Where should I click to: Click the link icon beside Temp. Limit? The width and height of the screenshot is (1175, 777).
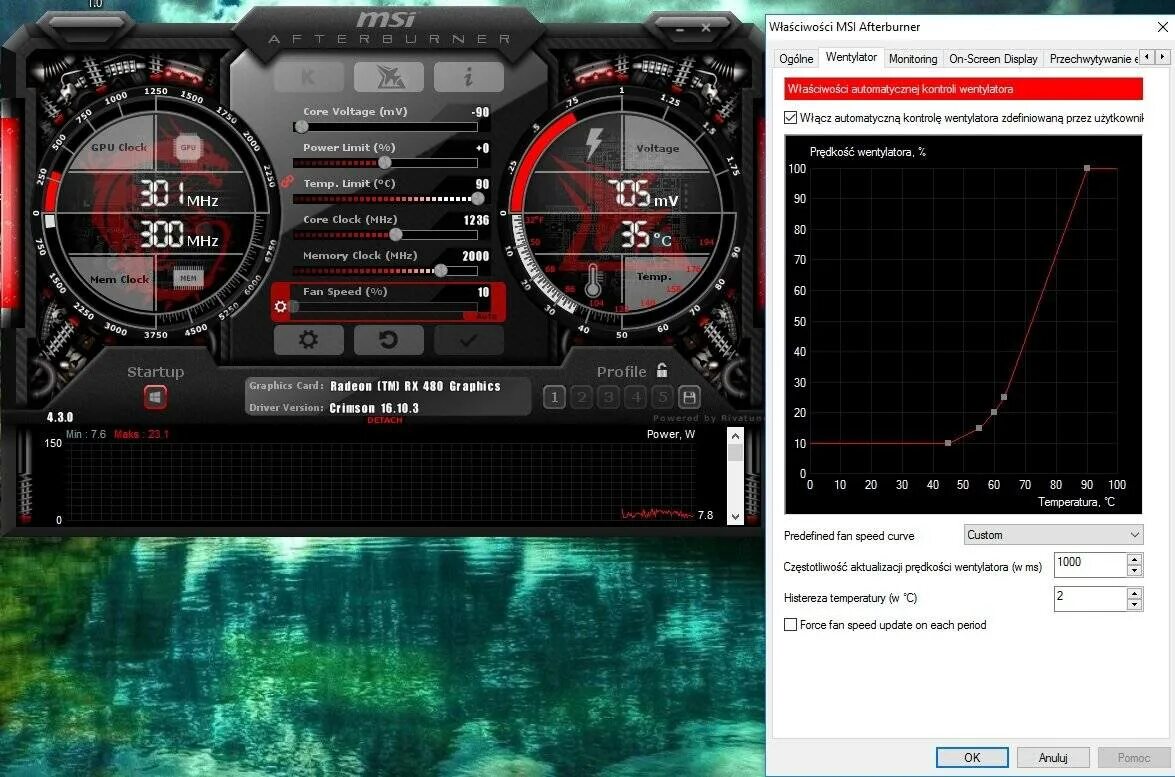tap(286, 181)
